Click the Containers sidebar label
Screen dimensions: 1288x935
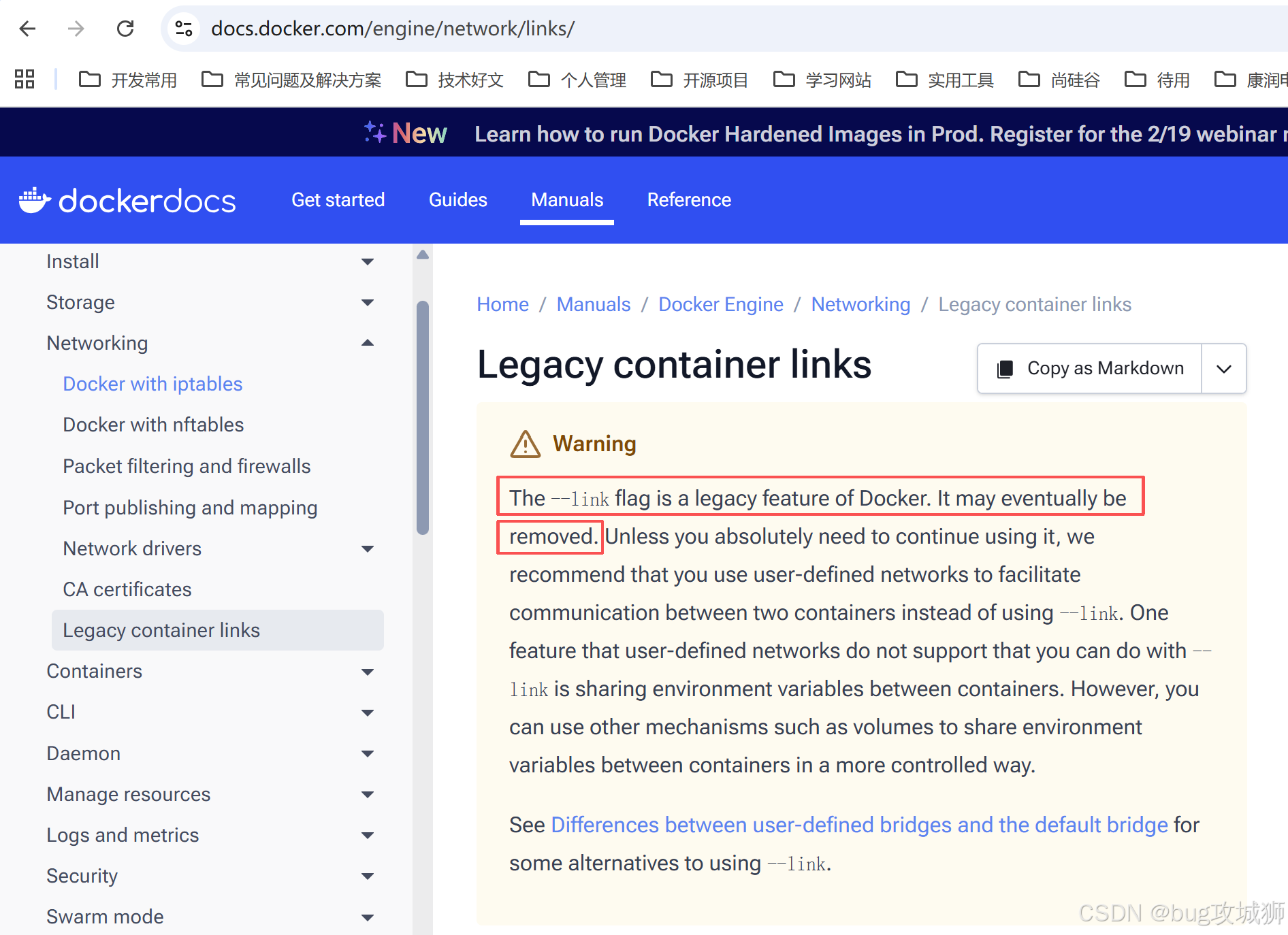(x=94, y=671)
